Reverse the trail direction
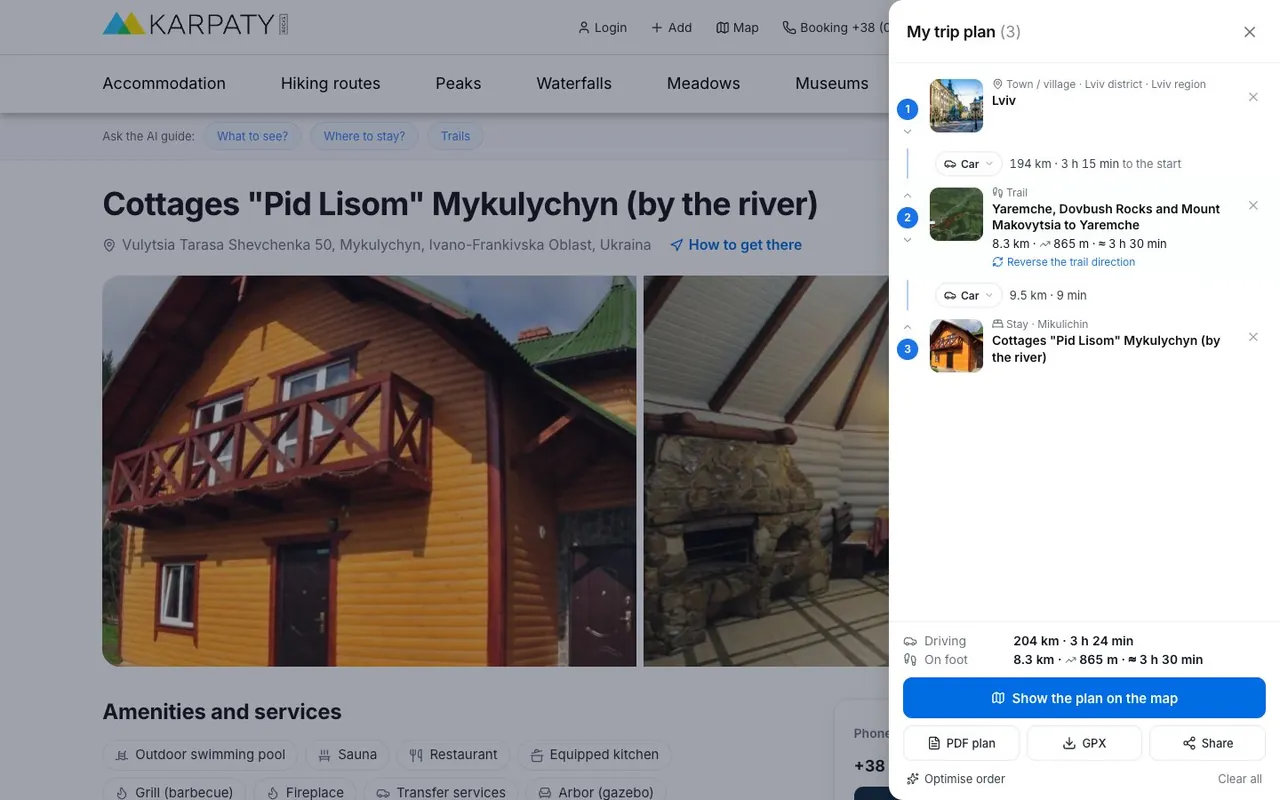Viewport: 1280px width, 800px height. tap(1063, 262)
